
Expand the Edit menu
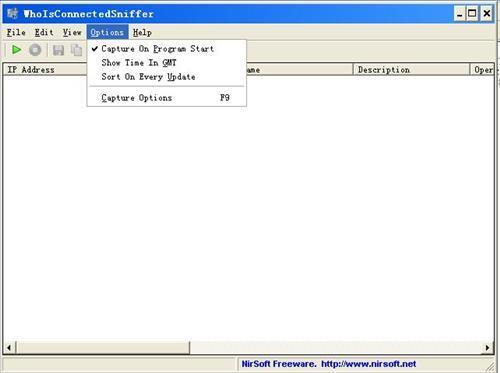(x=44, y=33)
